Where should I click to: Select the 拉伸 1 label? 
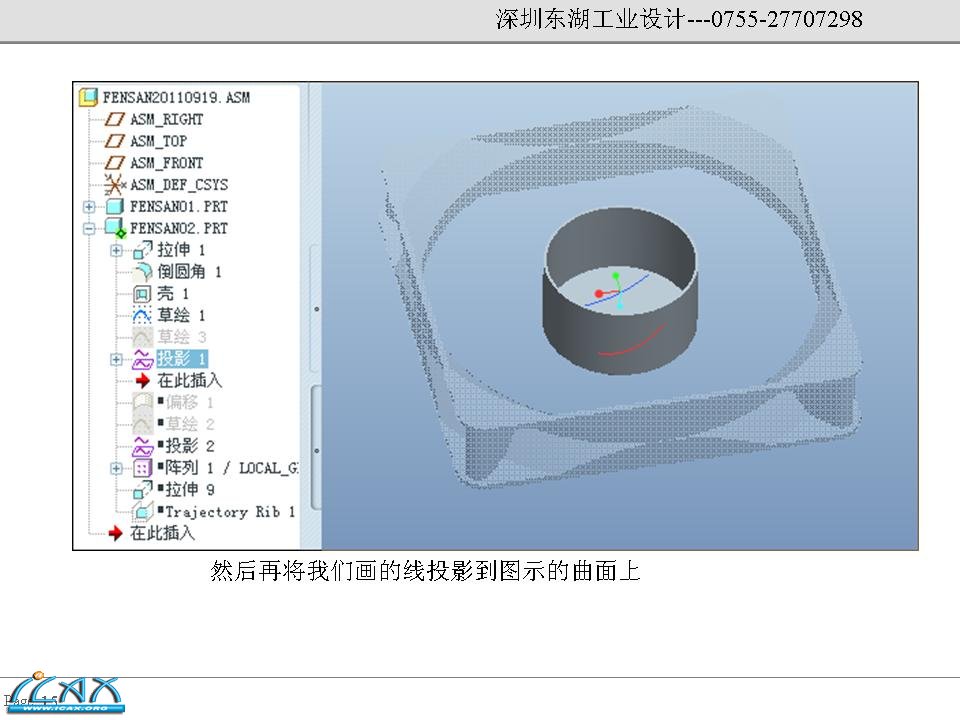pyautogui.click(x=181, y=250)
